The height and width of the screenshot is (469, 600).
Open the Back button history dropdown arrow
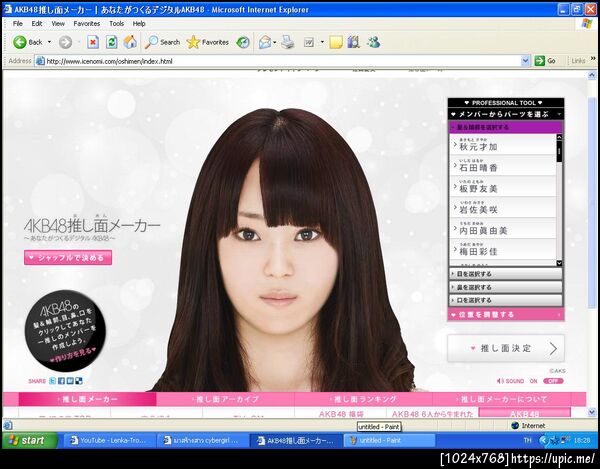click(49, 42)
